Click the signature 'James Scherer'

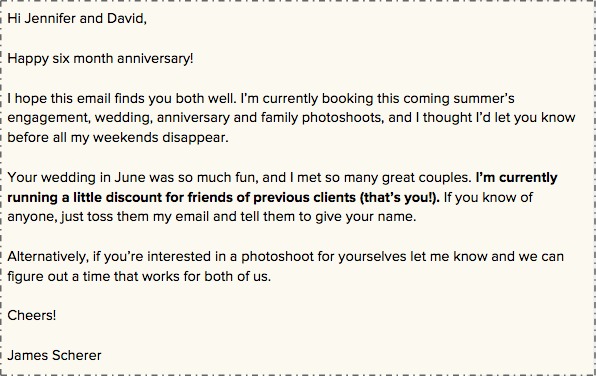click(54, 355)
